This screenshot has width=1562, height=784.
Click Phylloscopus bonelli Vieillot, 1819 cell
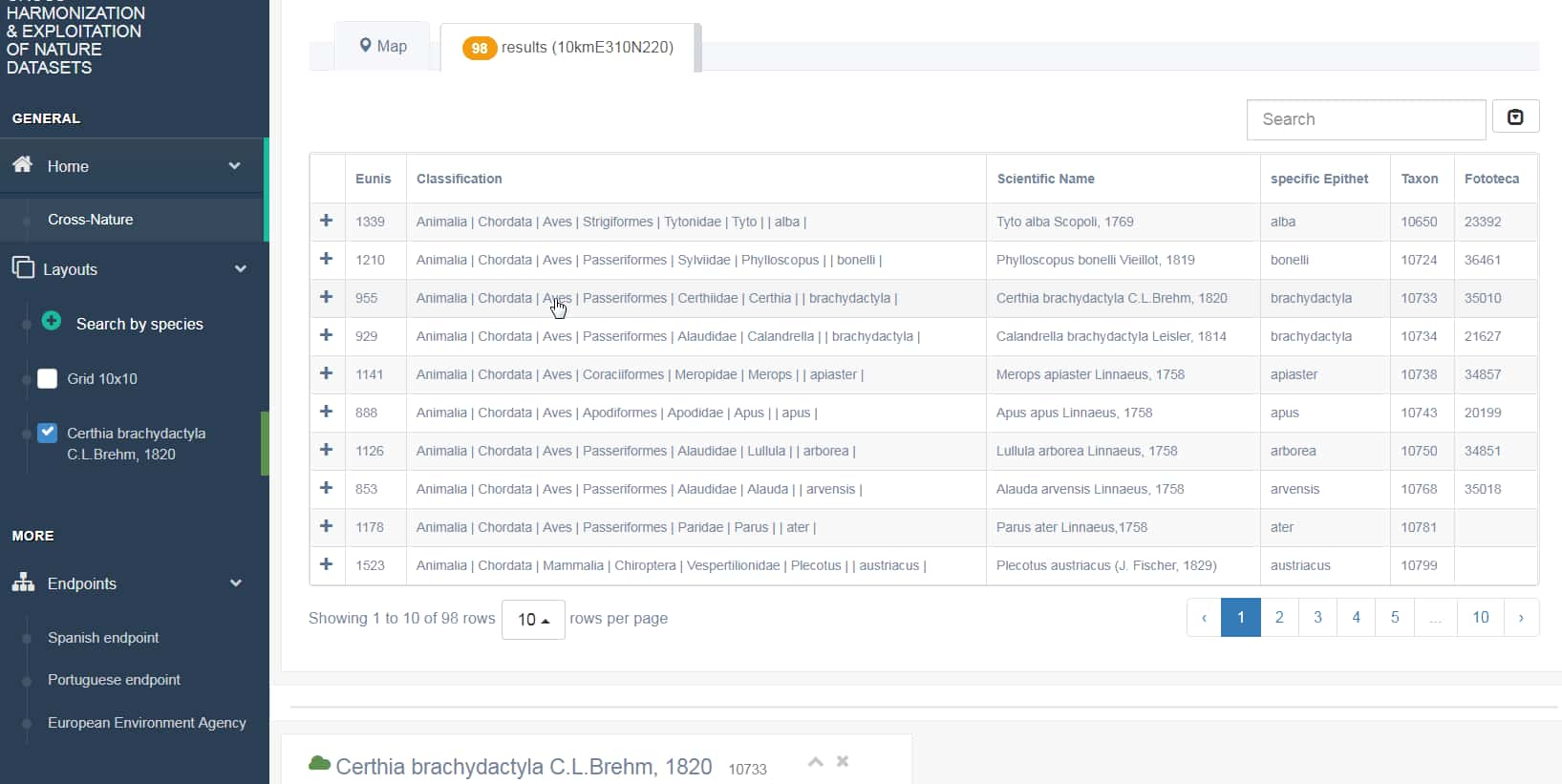[x=1123, y=260]
